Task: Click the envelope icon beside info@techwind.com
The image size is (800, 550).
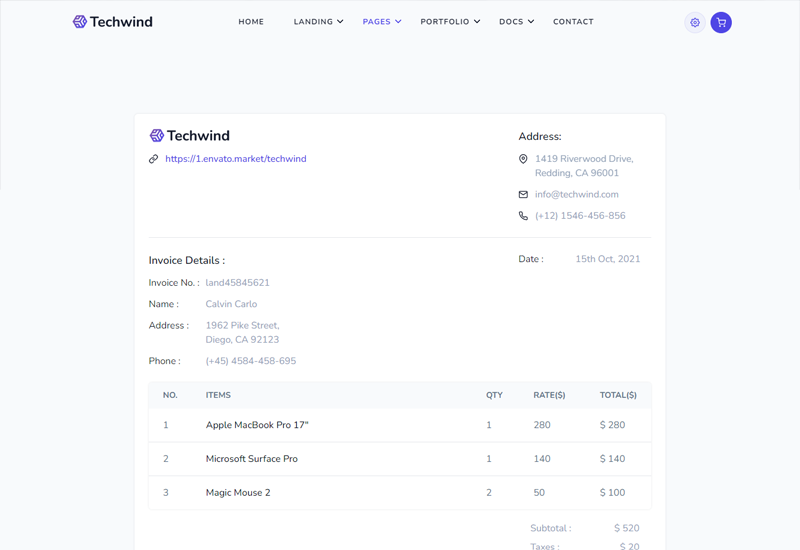Action: pyautogui.click(x=523, y=194)
